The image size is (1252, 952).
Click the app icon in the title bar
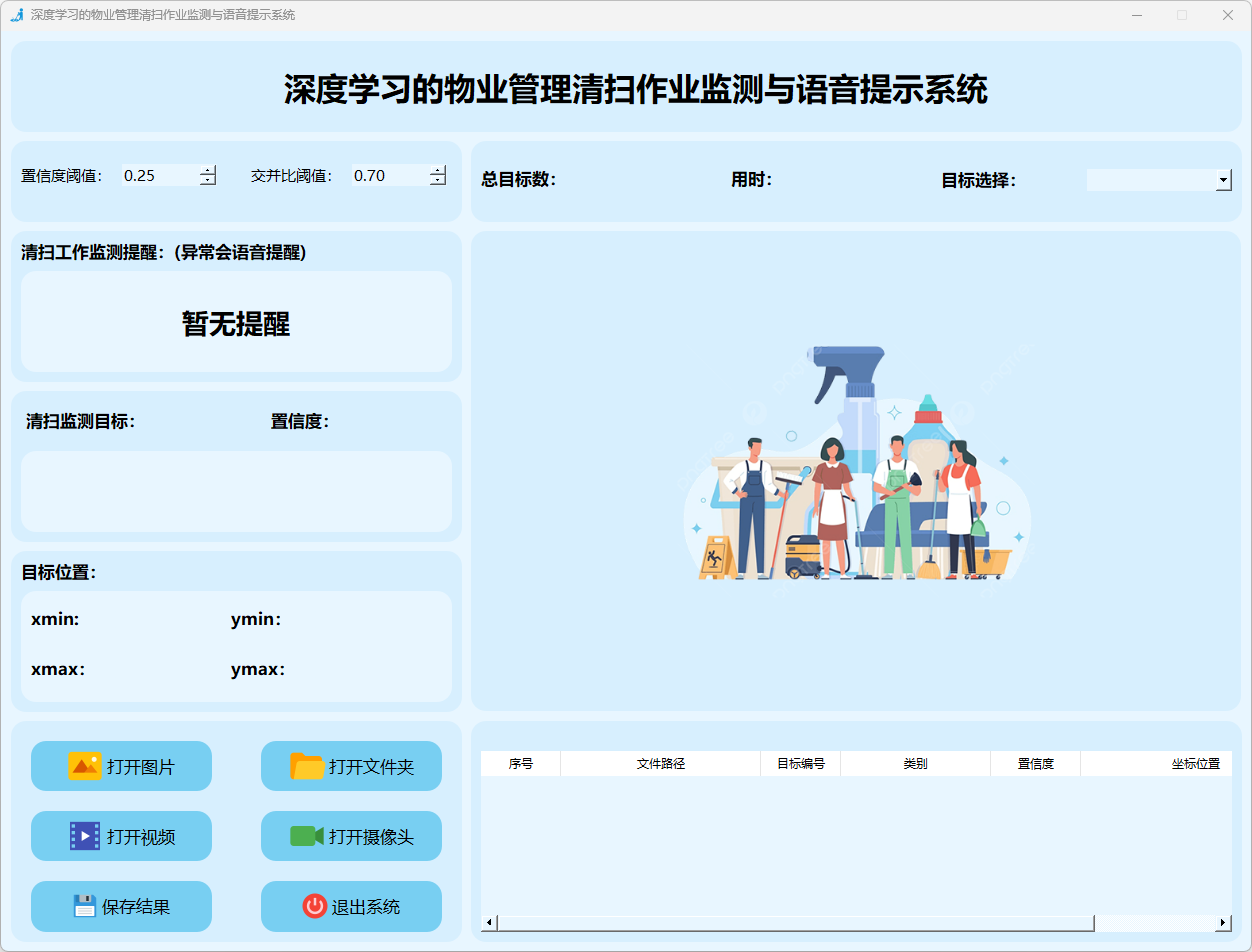coord(16,15)
